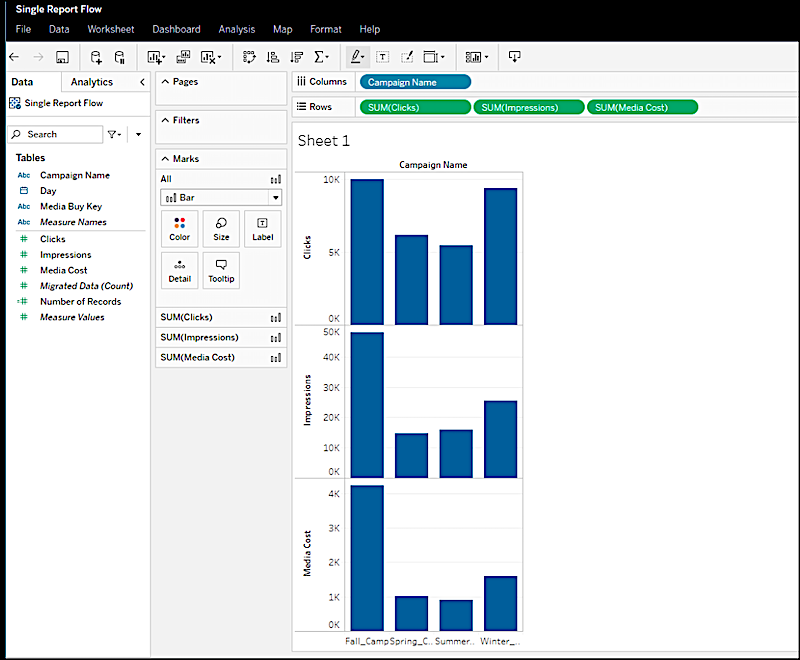Collapse the Marks card
Viewport: 800px width, 660px height.
[x=165, y=159]
